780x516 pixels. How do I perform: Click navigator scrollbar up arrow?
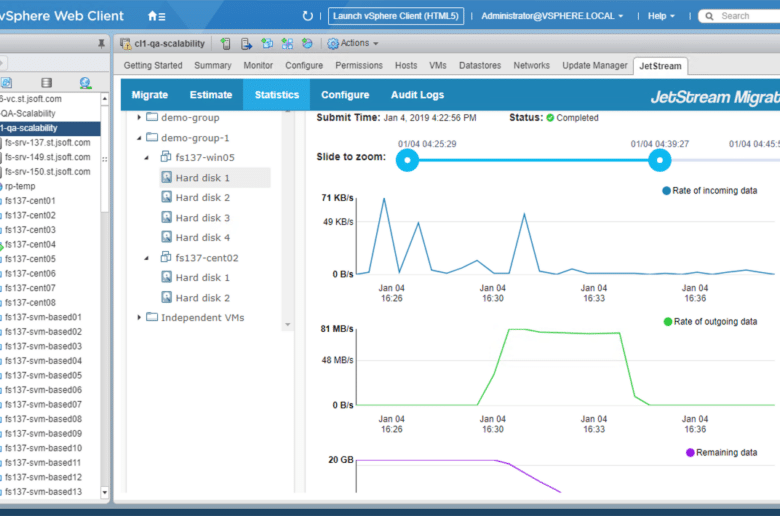point(104,99)
